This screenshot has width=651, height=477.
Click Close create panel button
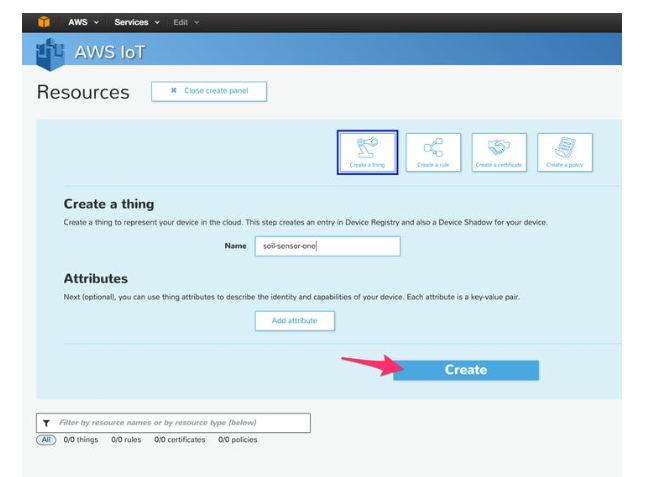[x=209, y=91]
